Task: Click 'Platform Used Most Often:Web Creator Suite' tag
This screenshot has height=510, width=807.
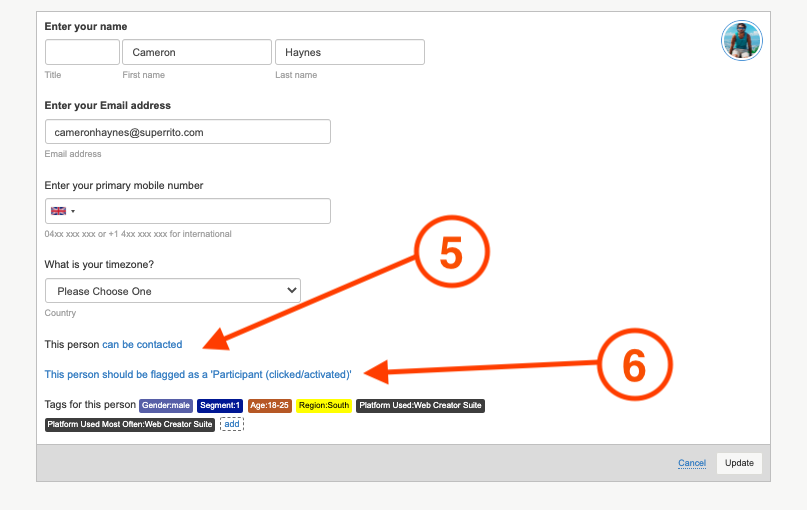Action: [130, 424]
